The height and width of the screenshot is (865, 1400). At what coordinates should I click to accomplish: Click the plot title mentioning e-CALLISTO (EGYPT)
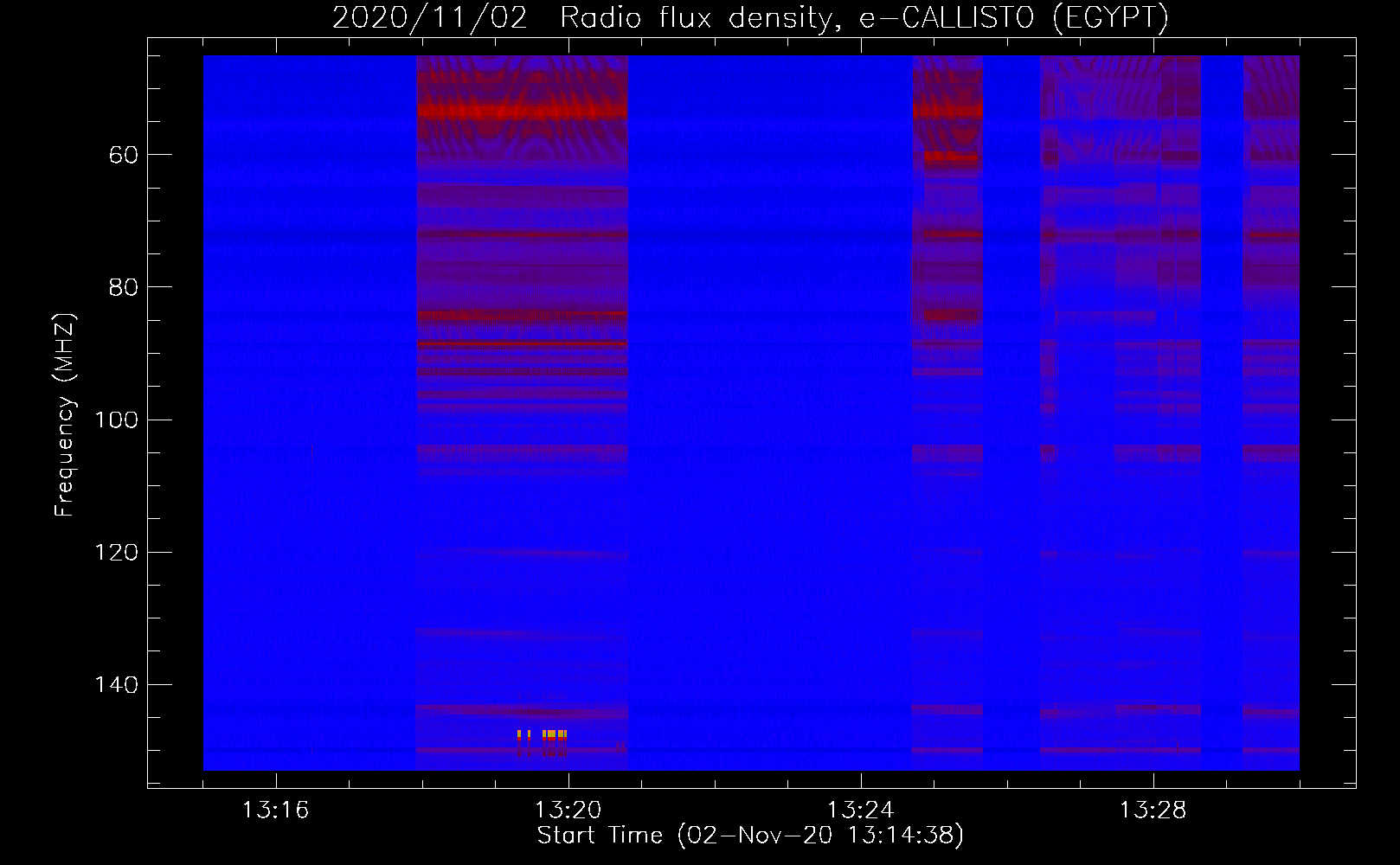point(750,17)
